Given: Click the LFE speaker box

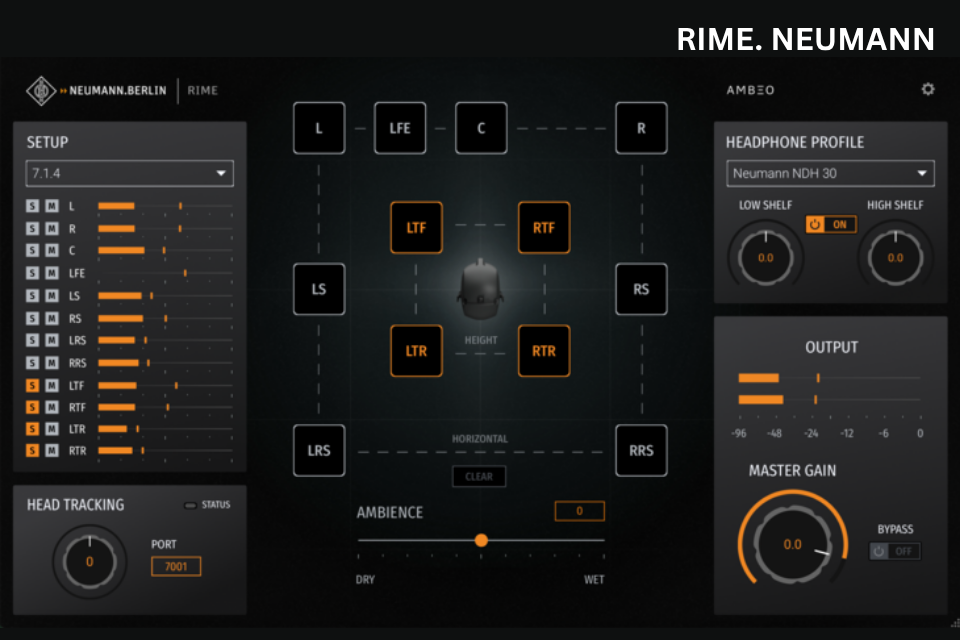Looking at the screenshot, I should click(x=400, y=128).
